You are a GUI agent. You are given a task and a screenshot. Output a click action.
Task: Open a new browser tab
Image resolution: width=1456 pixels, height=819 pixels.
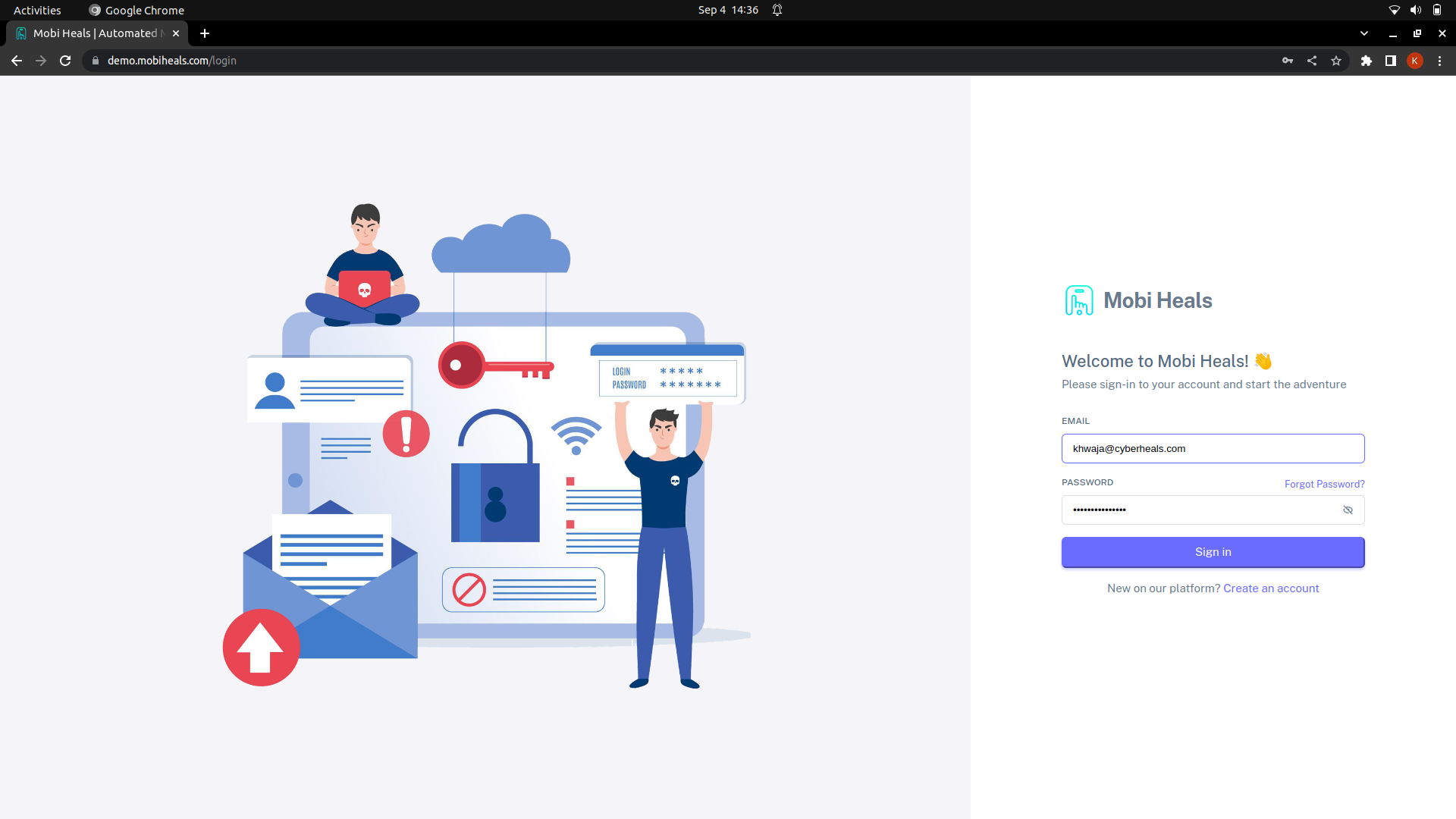tap(205, 33)
